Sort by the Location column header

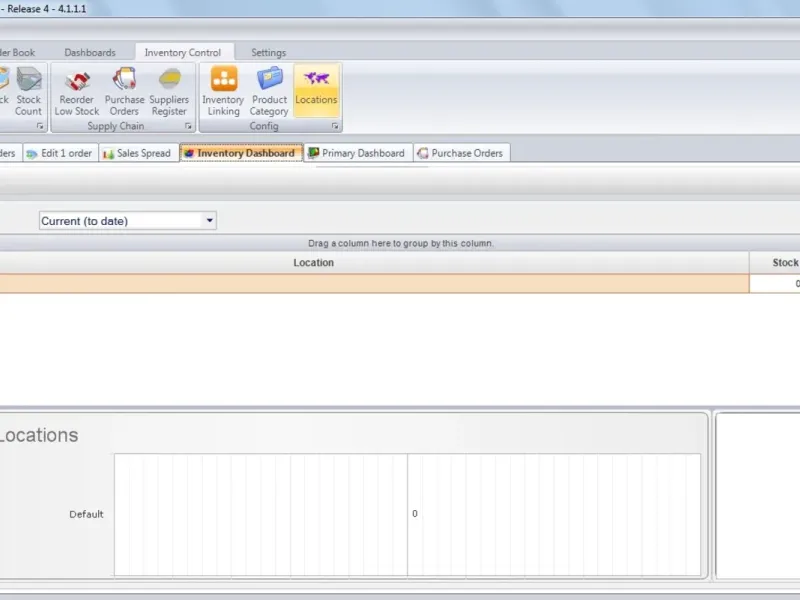(x=313, y=262)
